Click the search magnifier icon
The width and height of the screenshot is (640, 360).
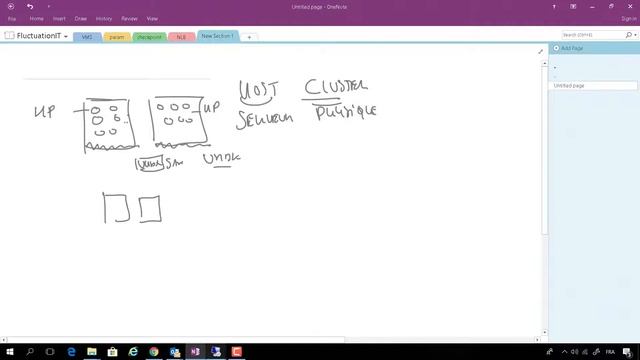[629, 35]
